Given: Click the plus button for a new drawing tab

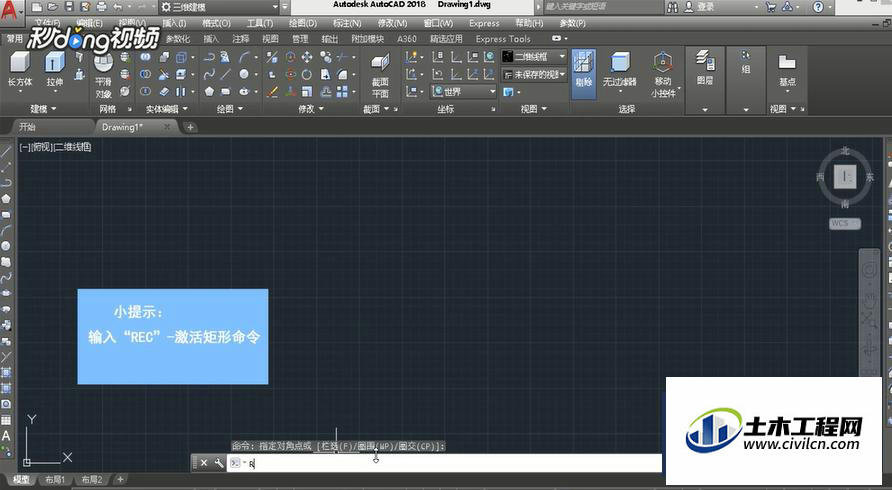Looking at the screenshot, I should coord(190,127).
